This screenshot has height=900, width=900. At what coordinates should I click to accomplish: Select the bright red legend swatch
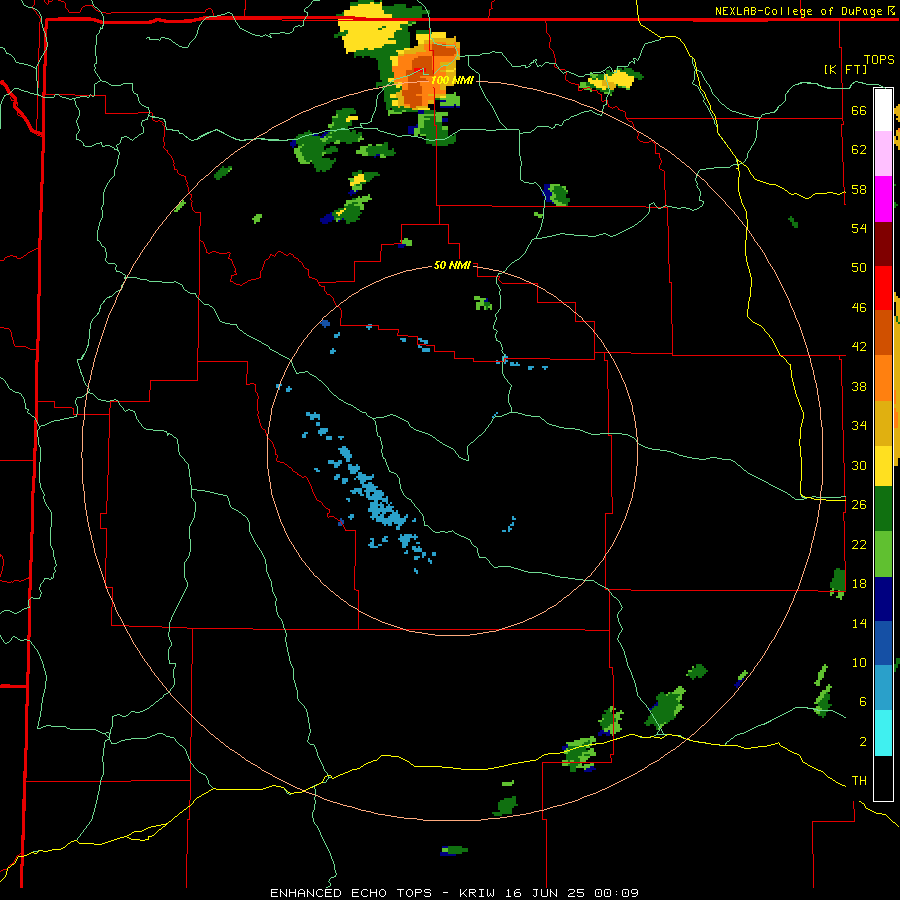883,288
